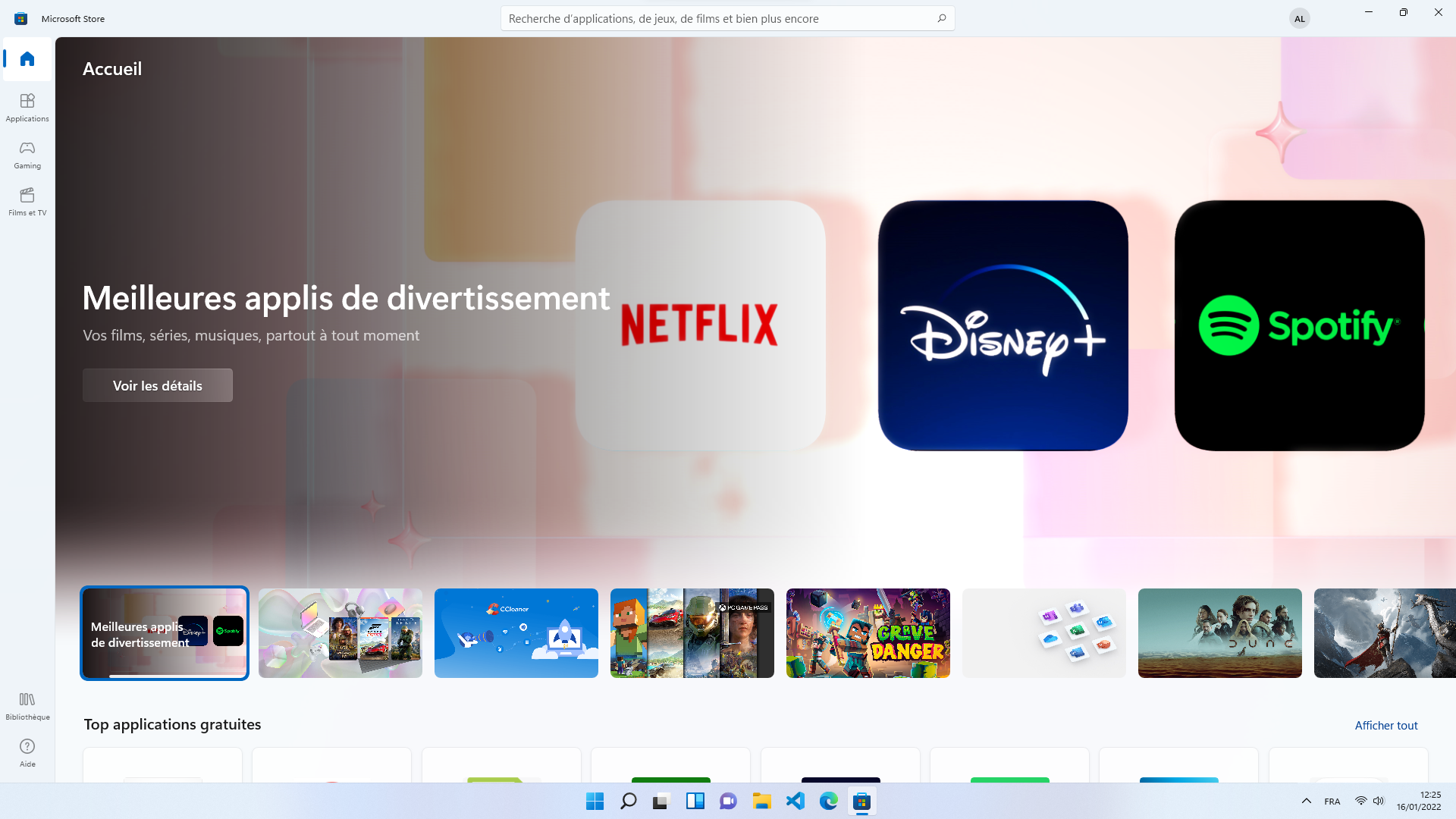Viewport: 1456px width, 819px height.
Task: Open Films et TV section
Action: coord(27,202)
